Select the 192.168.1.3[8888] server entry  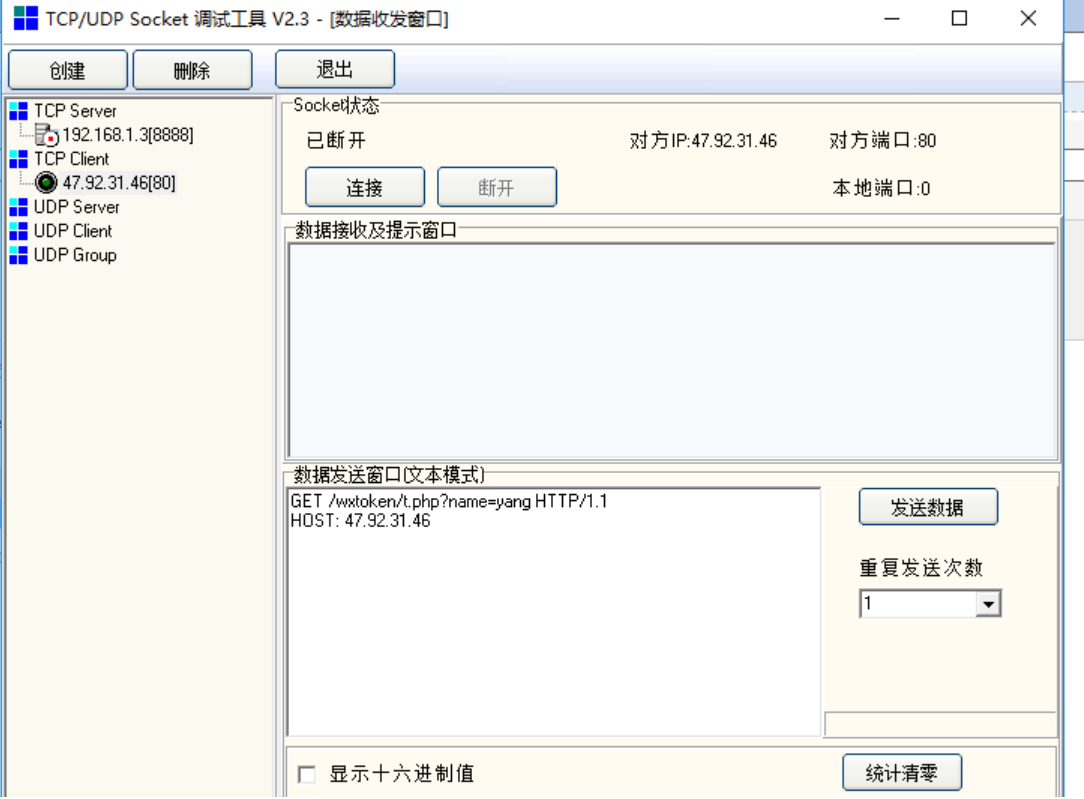coord(128,135)
